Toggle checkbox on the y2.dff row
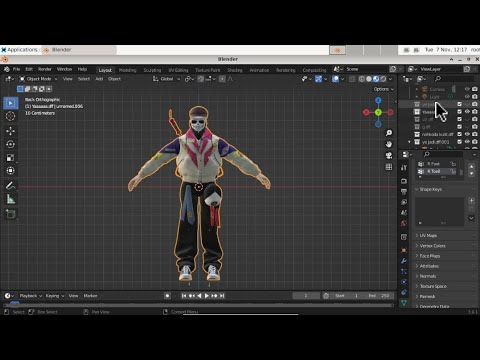The width and height of the screenshot is (480, 360). [x=459, y=119]
